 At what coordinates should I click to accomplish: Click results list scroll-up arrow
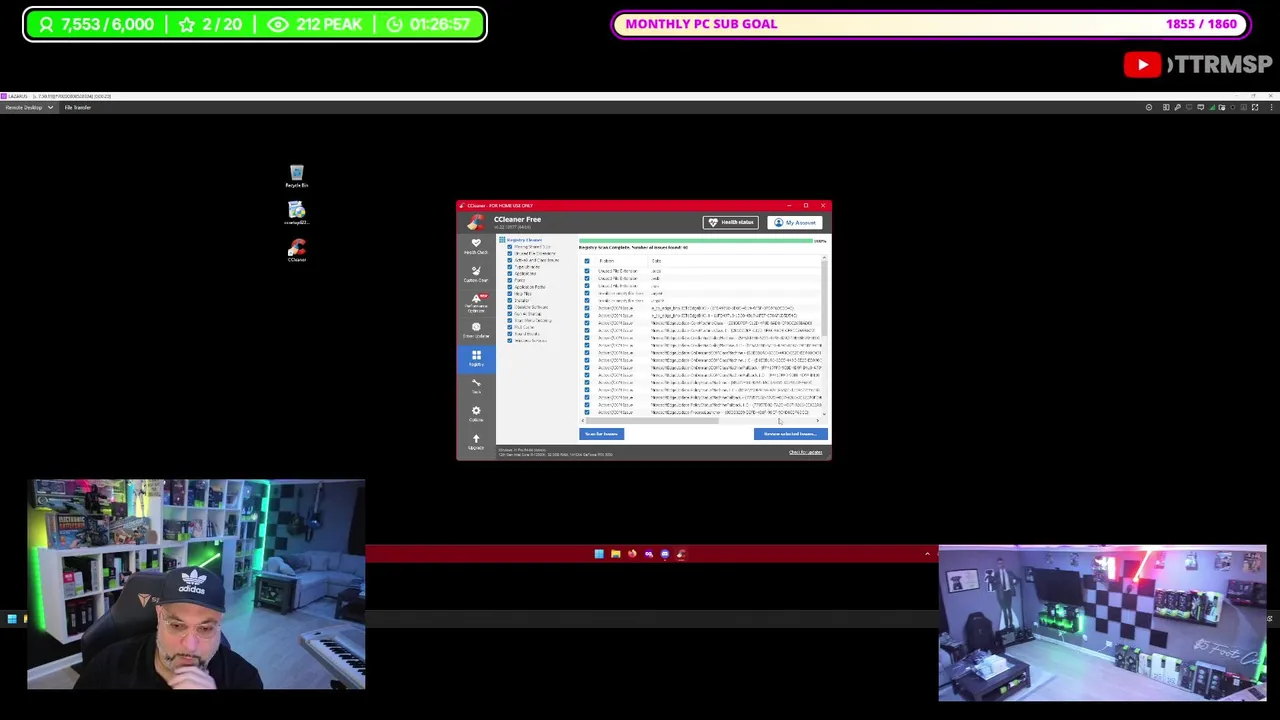click(x=824, y=257)
